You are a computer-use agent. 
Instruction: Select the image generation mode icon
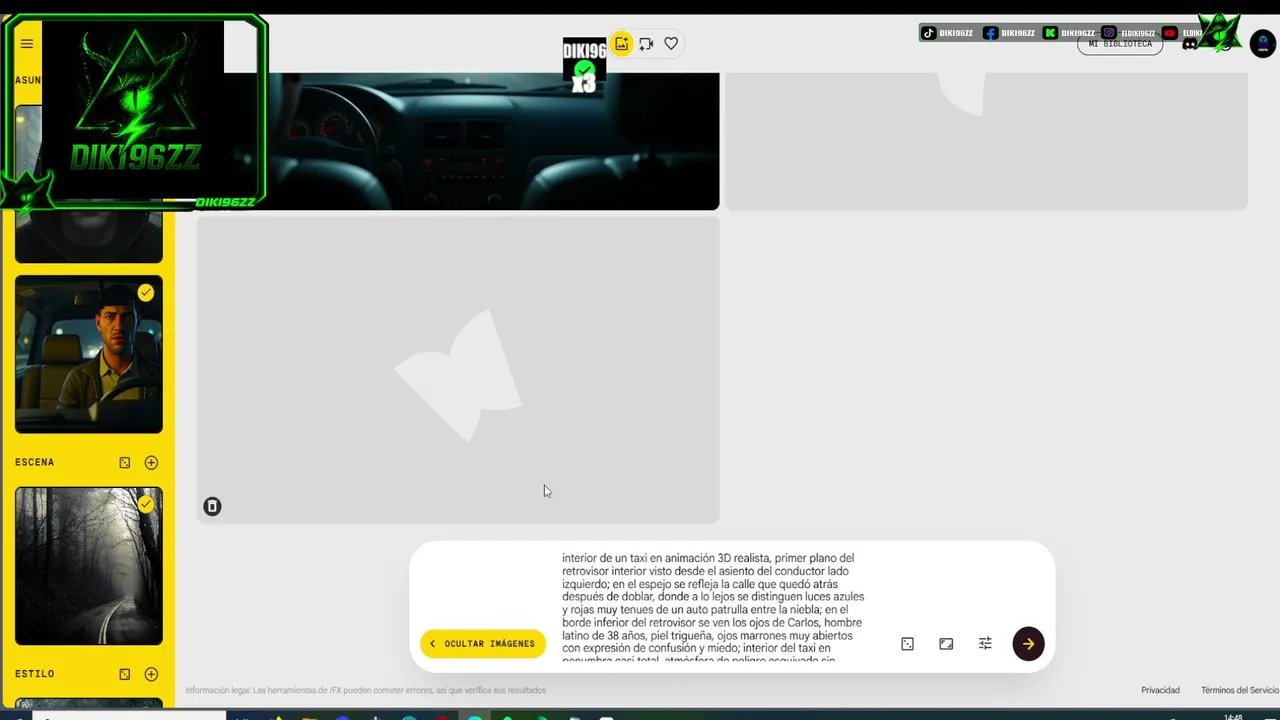pos(622,44)
